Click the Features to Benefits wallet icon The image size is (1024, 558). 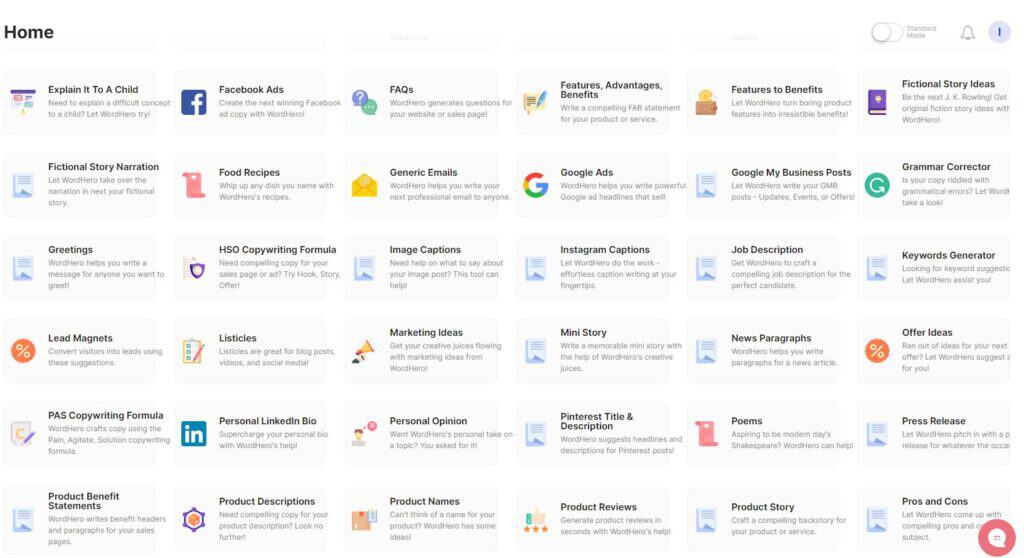point(706,103)
